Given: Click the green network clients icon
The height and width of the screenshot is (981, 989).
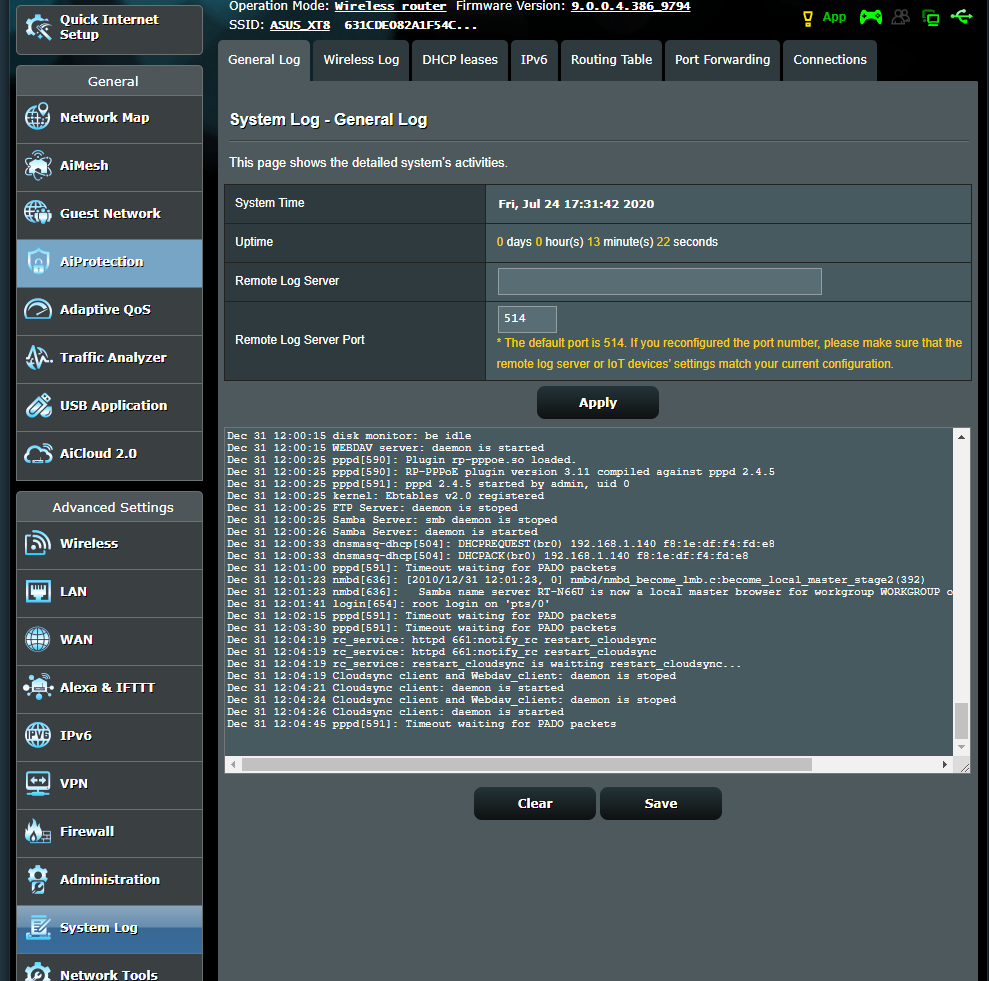Looking at the screenshot, I should pos(931,18).
